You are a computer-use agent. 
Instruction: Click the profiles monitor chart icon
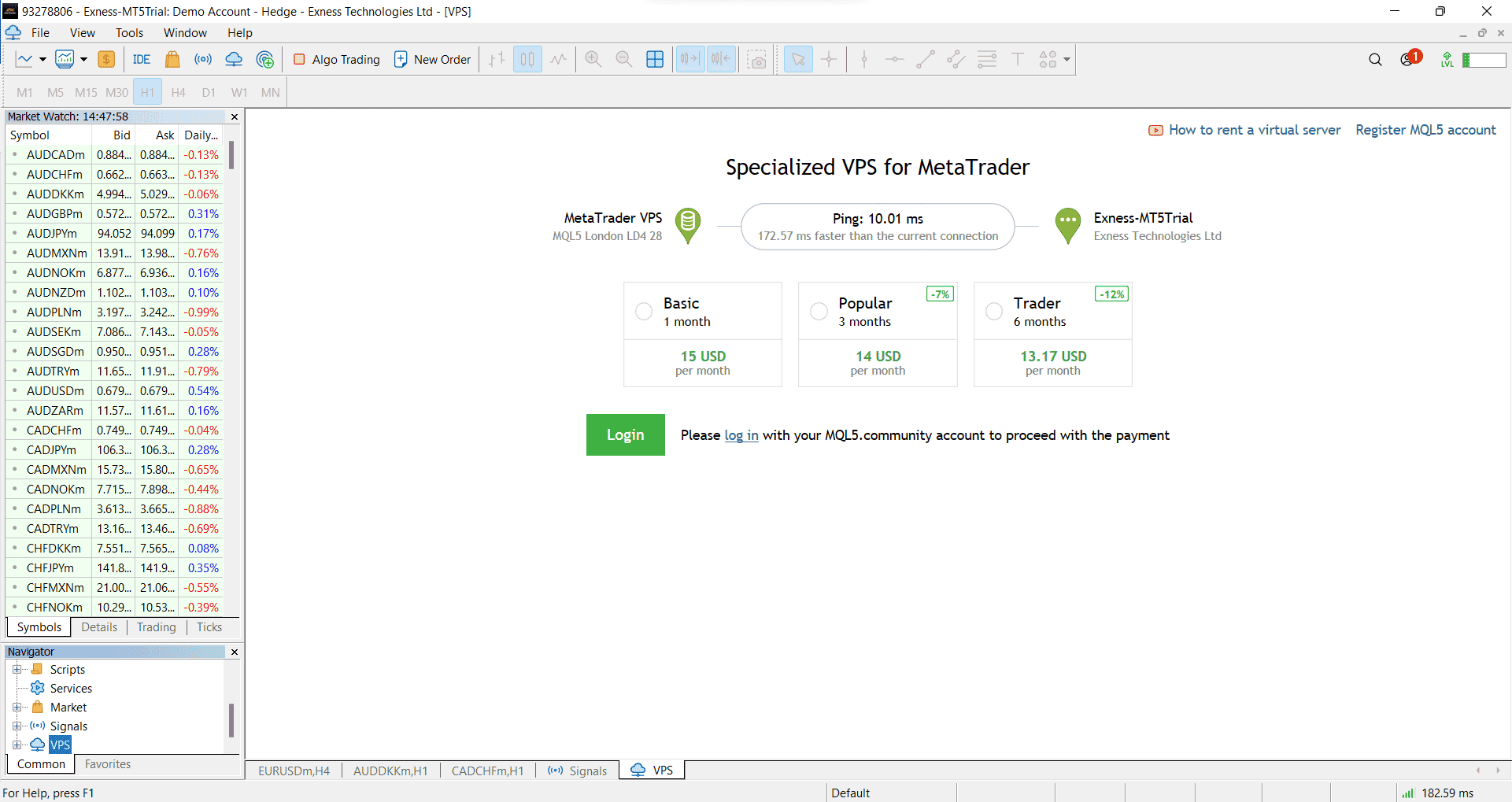click(x=65, y=59)
